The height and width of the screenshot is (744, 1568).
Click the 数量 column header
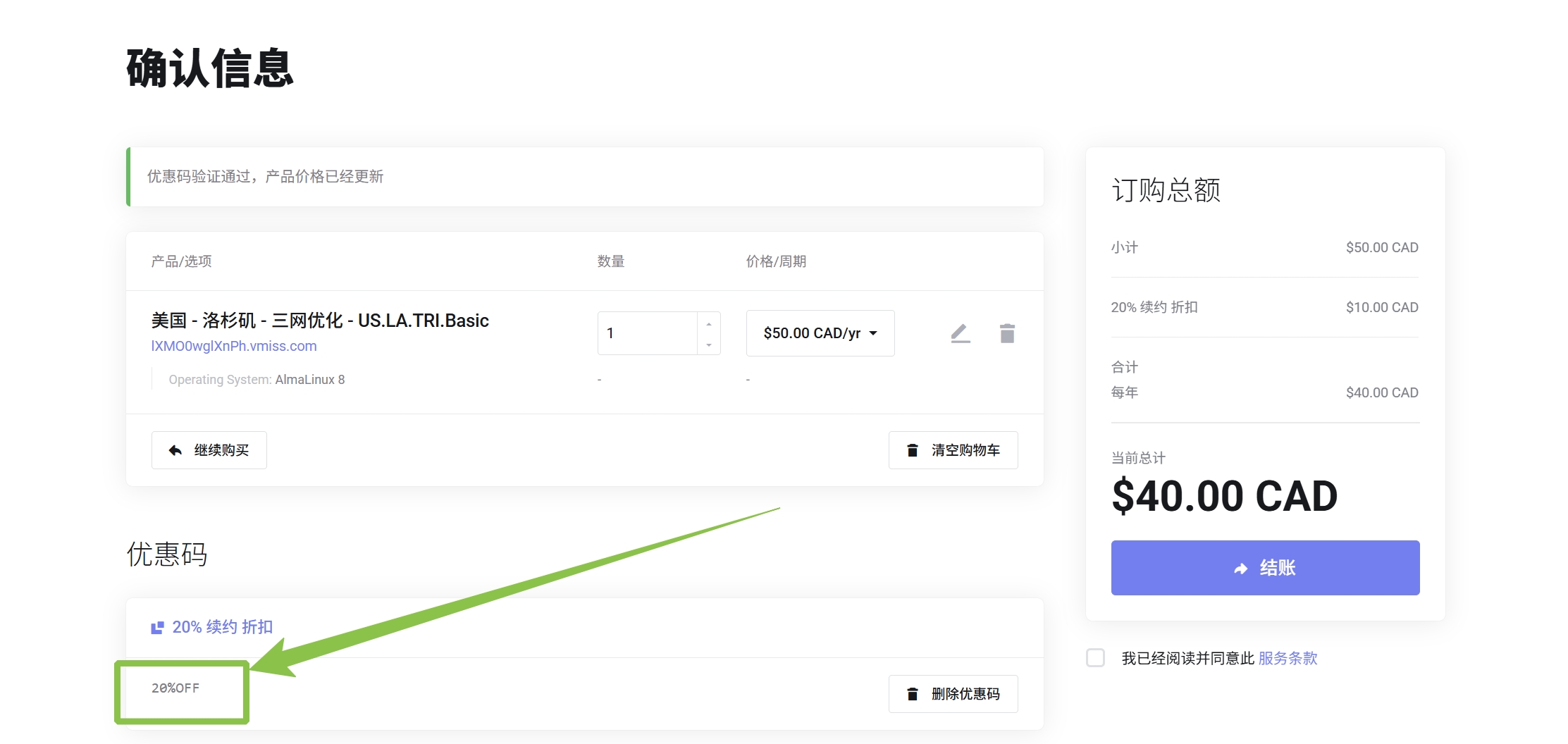pos(611,261)
